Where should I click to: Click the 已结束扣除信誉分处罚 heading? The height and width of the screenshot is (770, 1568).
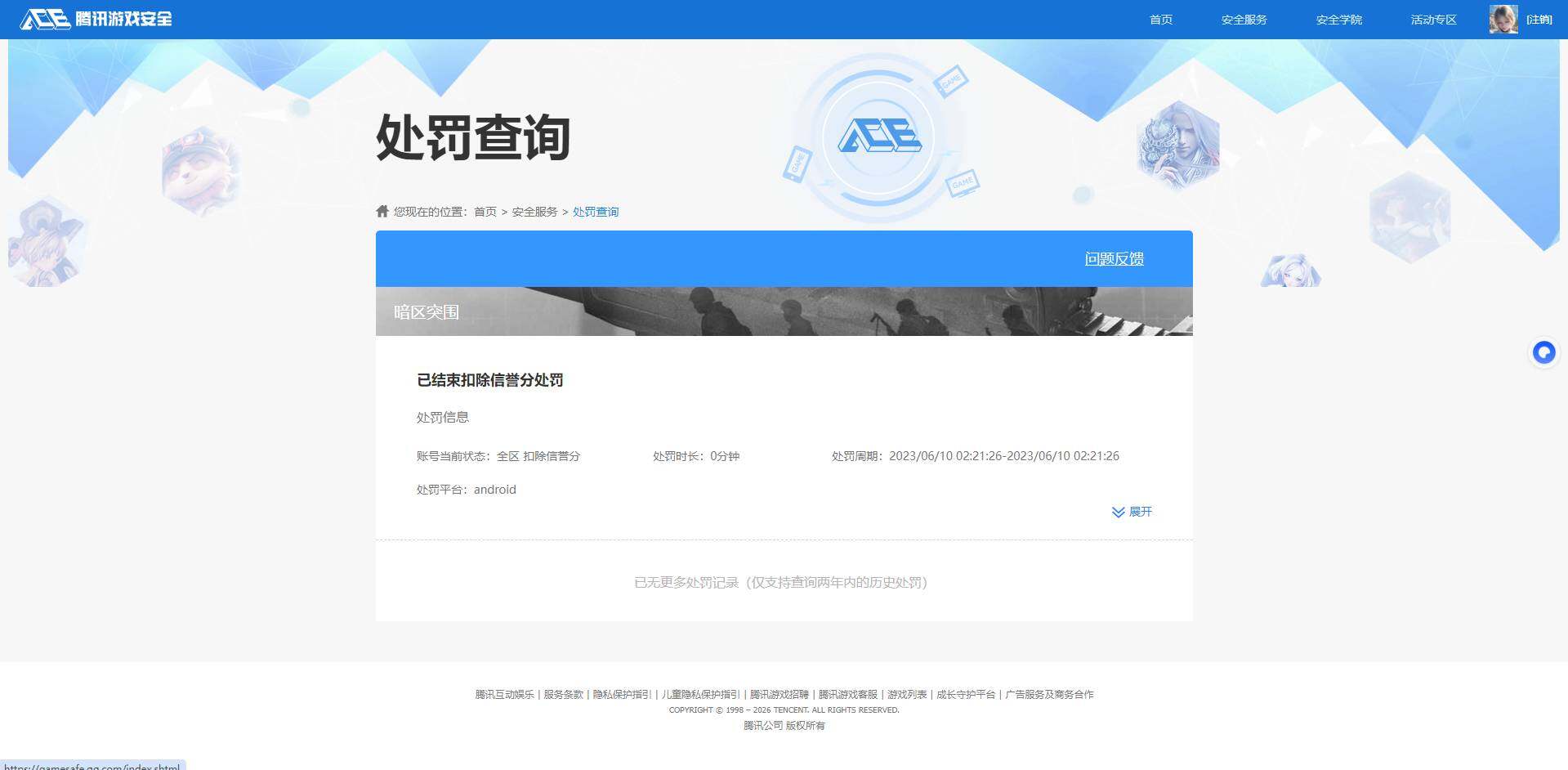(x=490, y=380)
